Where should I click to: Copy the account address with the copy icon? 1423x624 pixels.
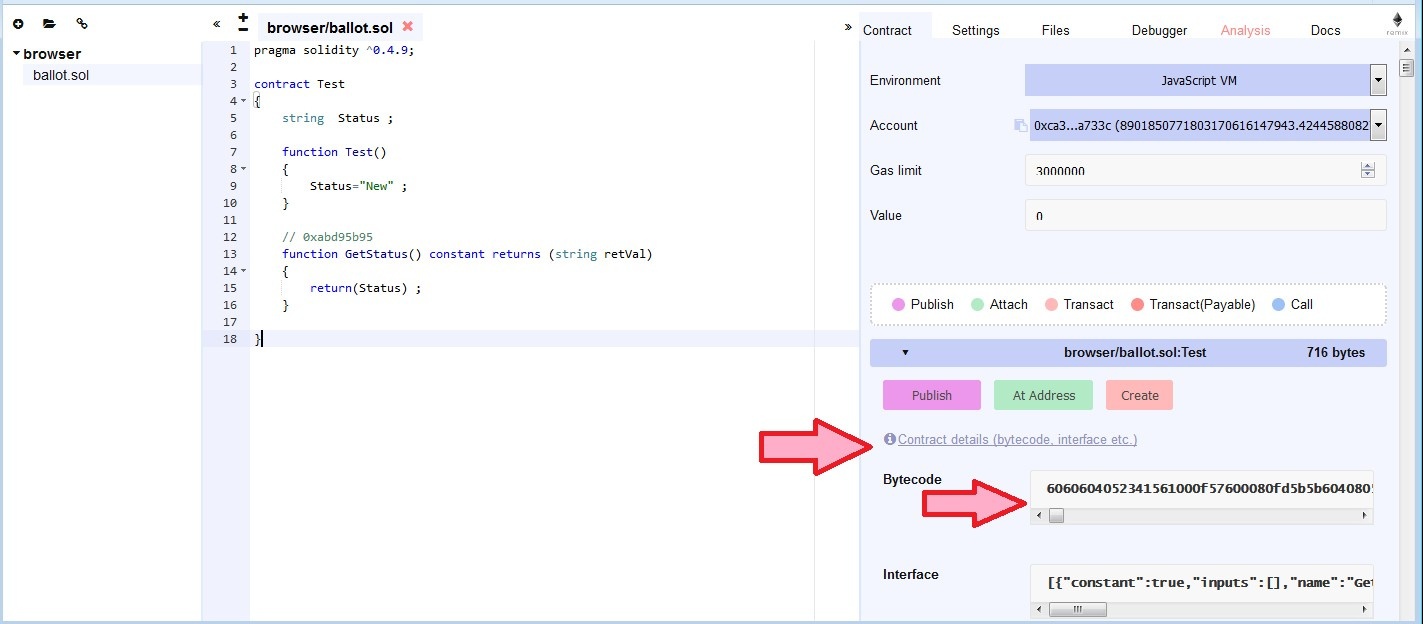point(1020,125)
